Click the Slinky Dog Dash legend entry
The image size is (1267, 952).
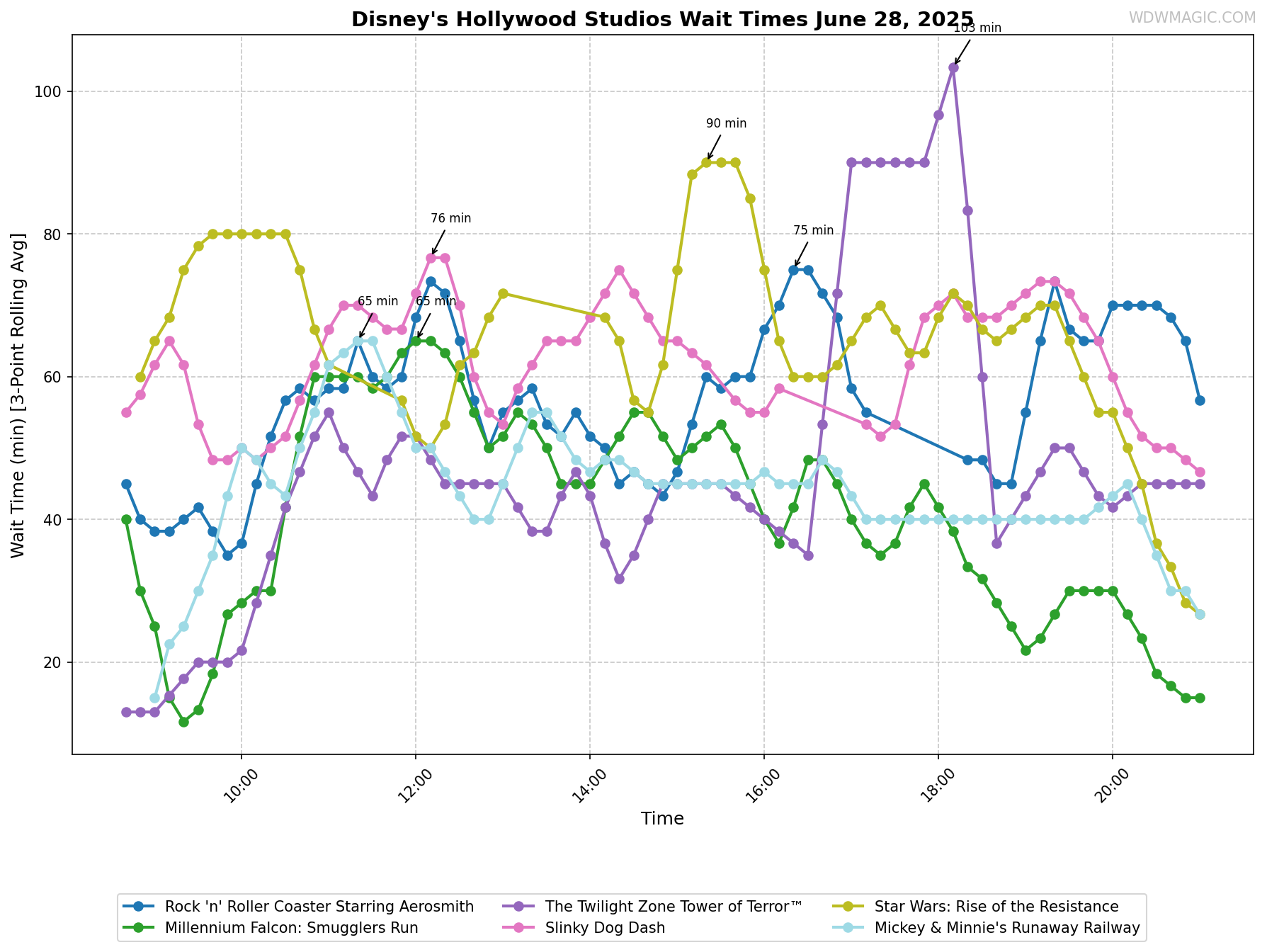[x=584, y=928]
